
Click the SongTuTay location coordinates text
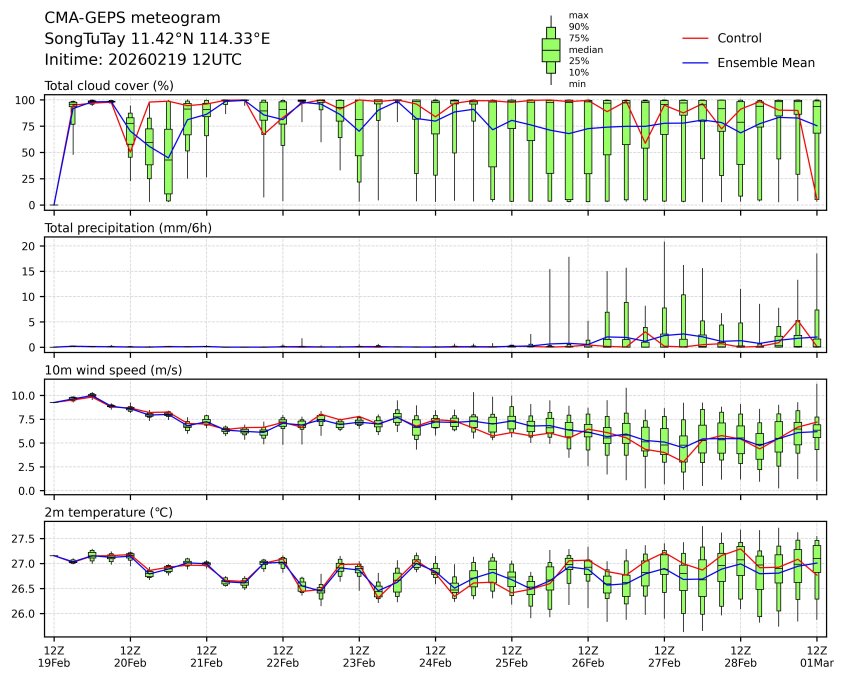pos(157,39)
